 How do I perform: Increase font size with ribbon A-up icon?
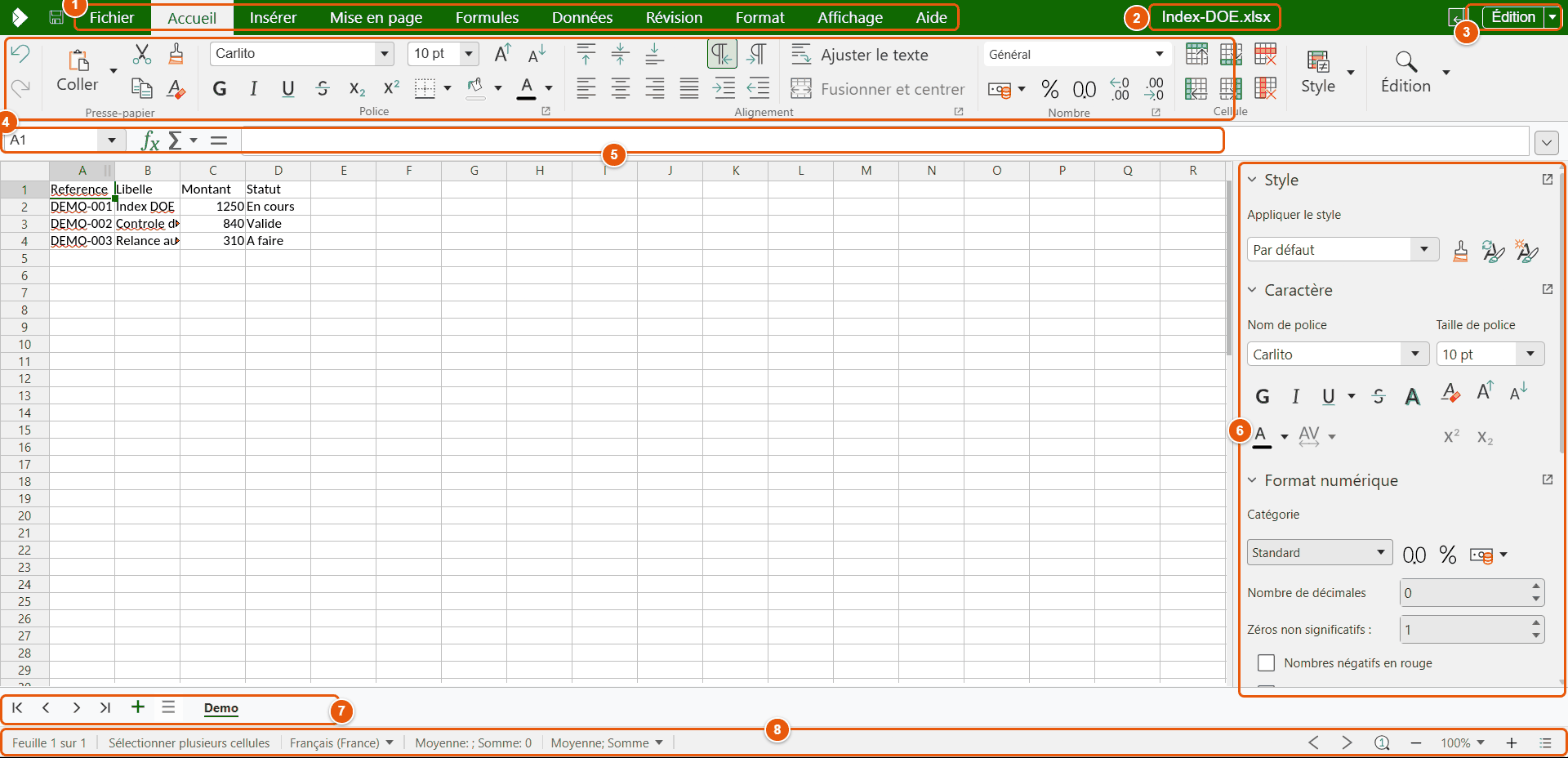[x=504, y=54]
